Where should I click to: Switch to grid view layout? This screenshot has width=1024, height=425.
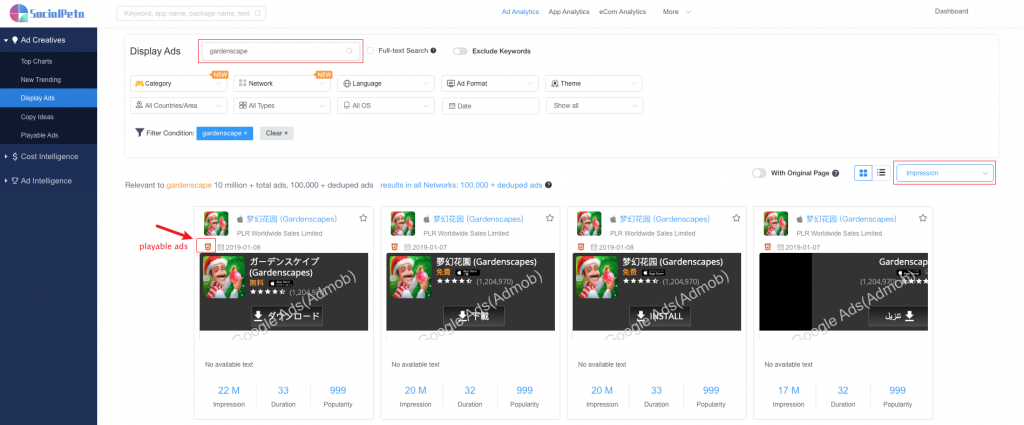(x=863, y=173)
